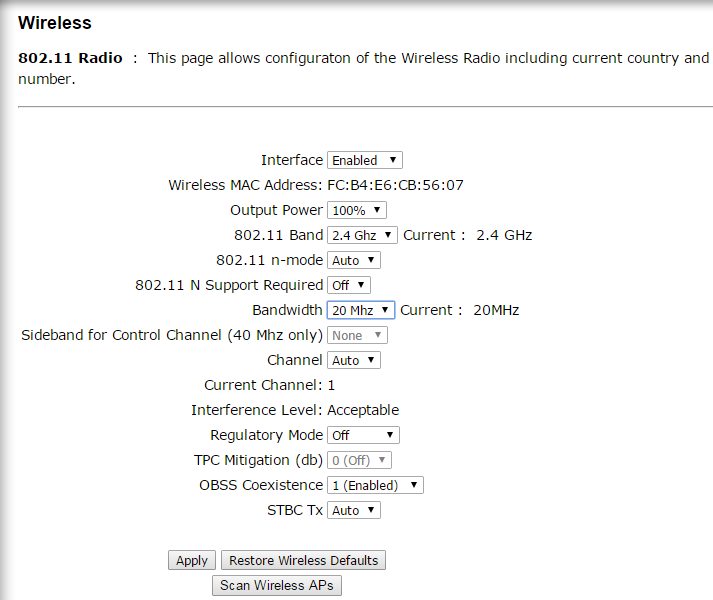The height and width of the screenshot is (600, 713).
Task: Open the Output Power 100% dropdown
Action: [x=357, y=210]
